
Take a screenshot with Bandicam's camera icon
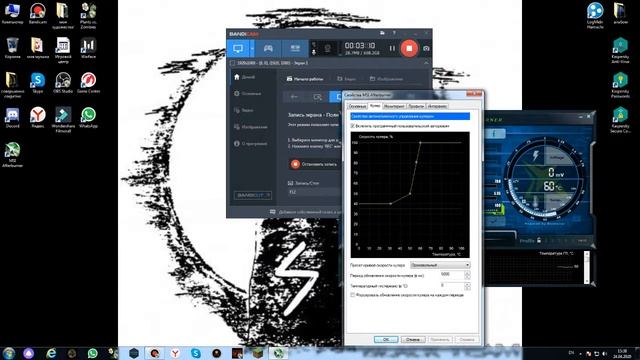426,49
